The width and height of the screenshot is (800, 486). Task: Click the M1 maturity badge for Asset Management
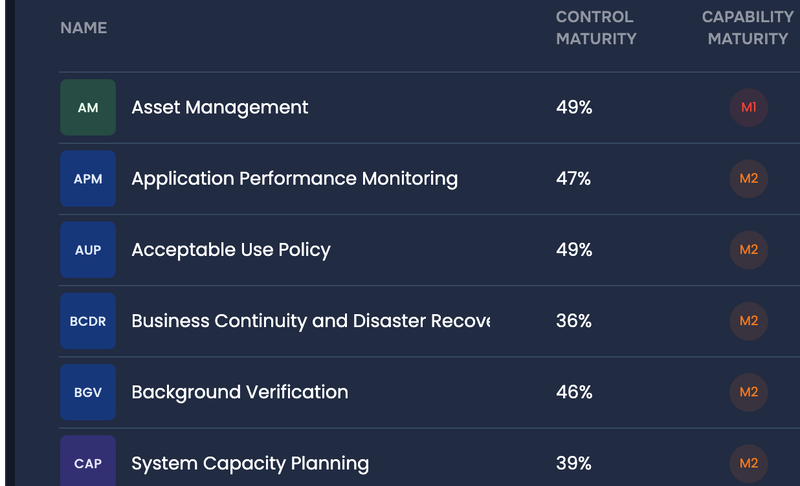[x=749, y=107]
